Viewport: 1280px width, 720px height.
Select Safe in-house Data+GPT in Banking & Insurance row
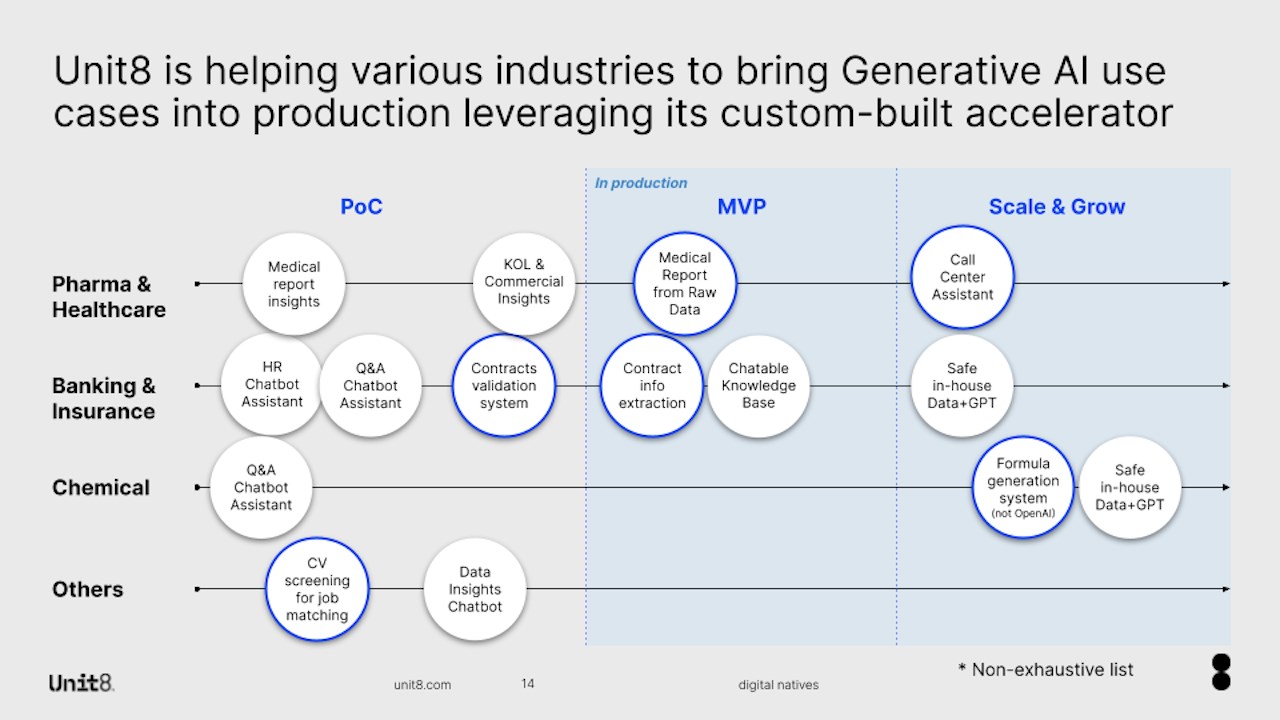[x=962, y=386]
